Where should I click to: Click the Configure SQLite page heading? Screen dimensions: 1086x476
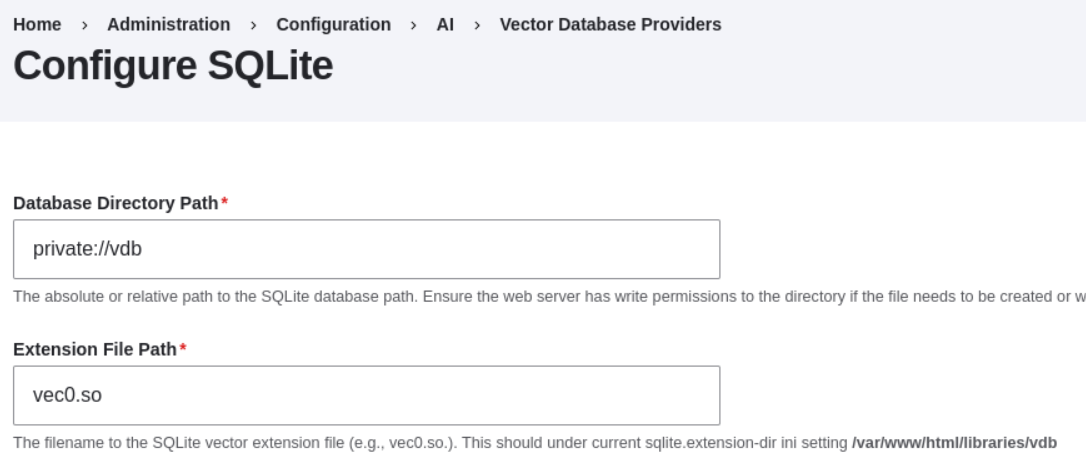(x=173, y=66)
